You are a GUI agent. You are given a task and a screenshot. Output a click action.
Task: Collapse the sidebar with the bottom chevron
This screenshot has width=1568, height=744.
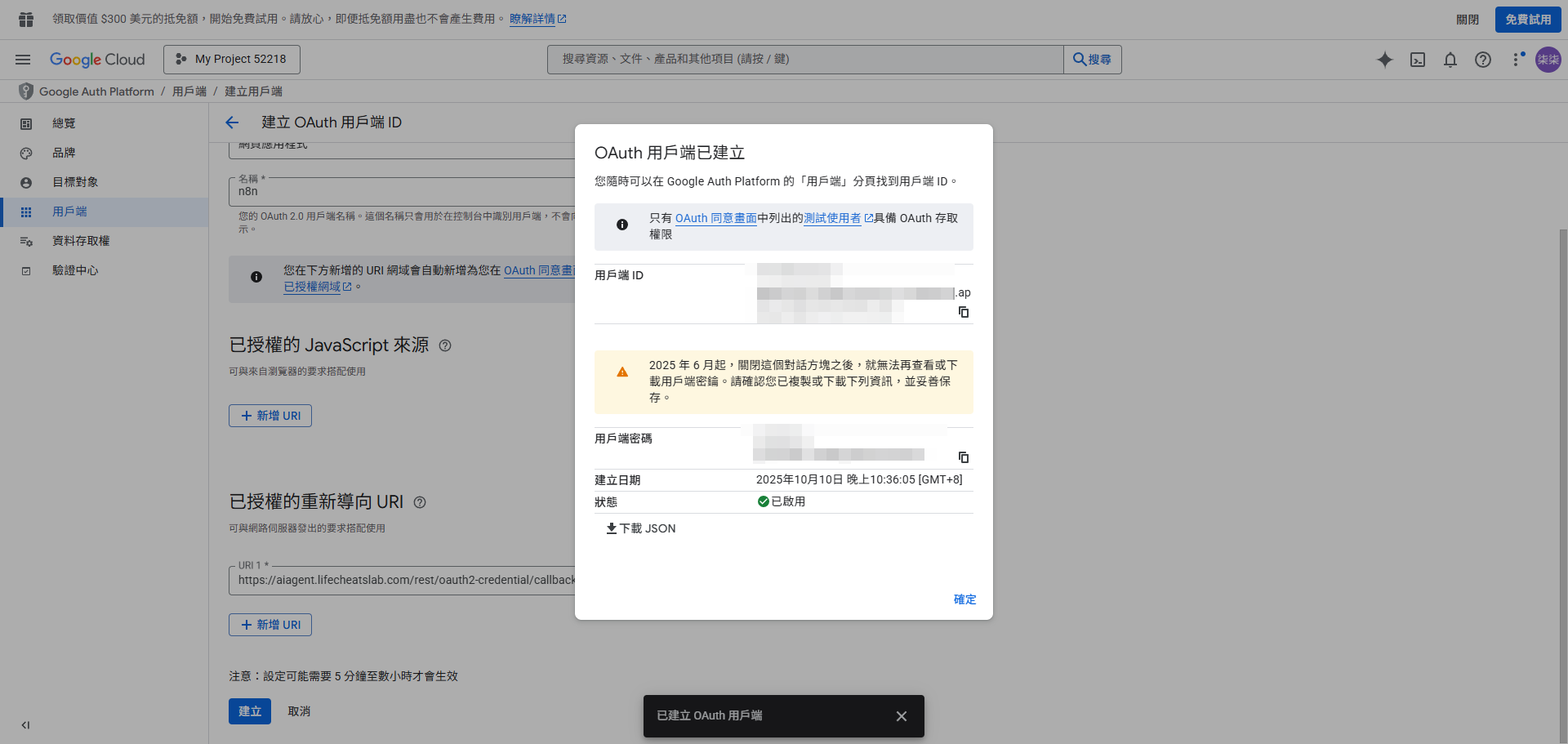(24, 725)
